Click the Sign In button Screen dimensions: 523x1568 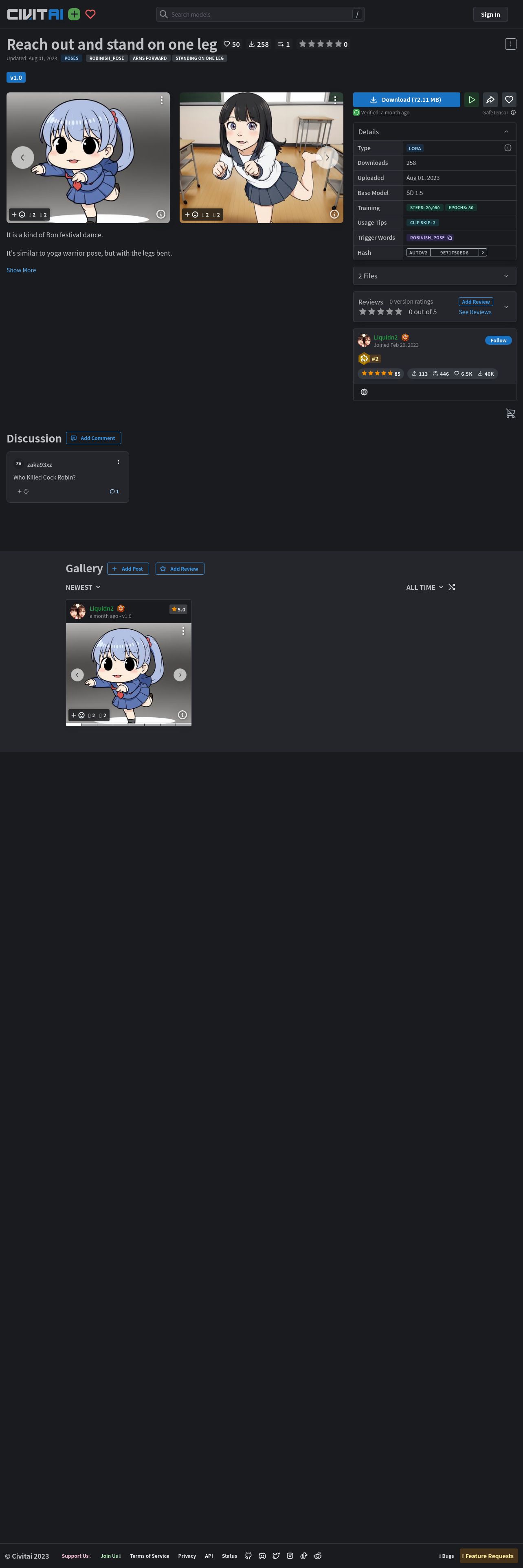(490, 14)
